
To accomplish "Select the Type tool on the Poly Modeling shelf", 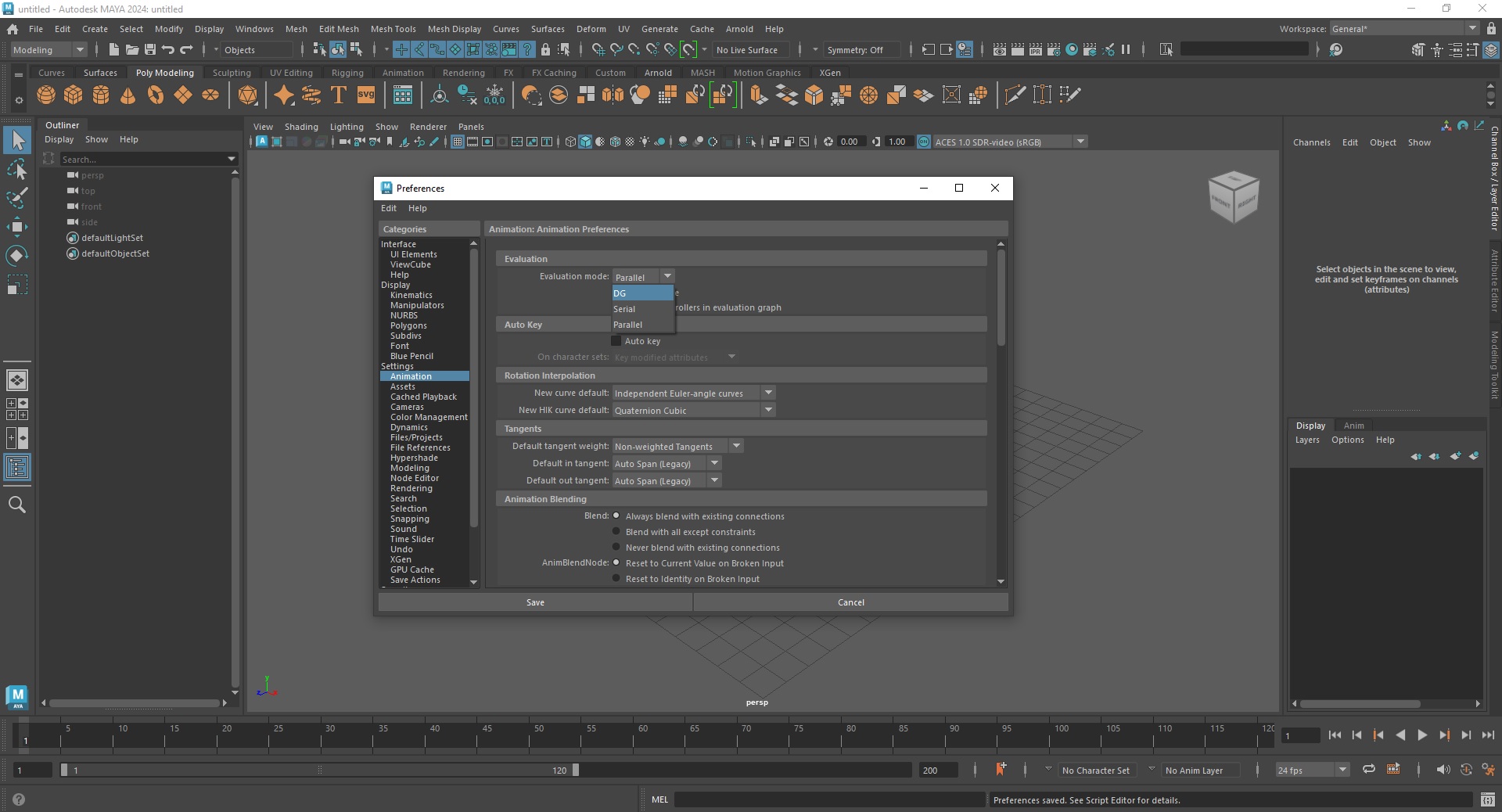I will 338,95.
